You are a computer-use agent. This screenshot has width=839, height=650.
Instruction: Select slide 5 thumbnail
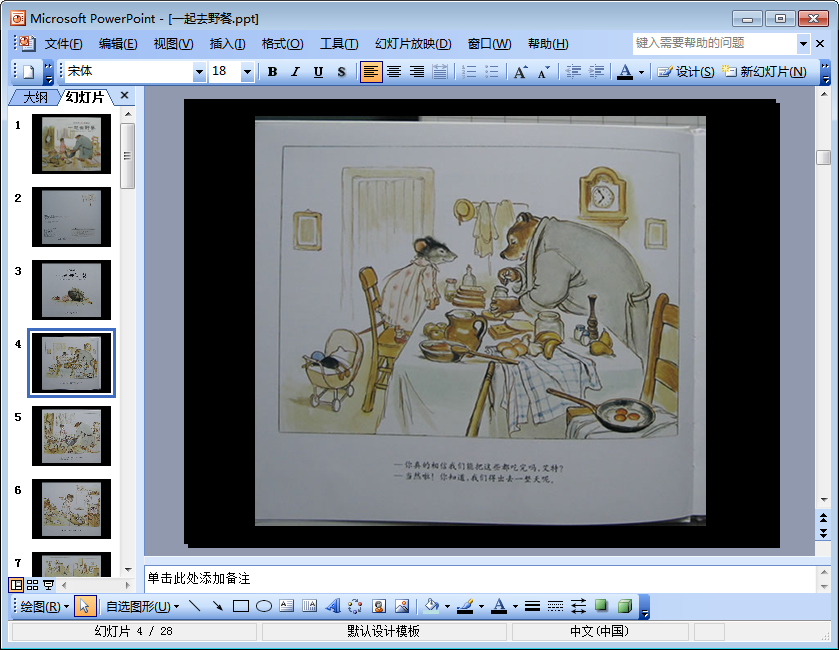pyautogui.click(x=72, y=436)
